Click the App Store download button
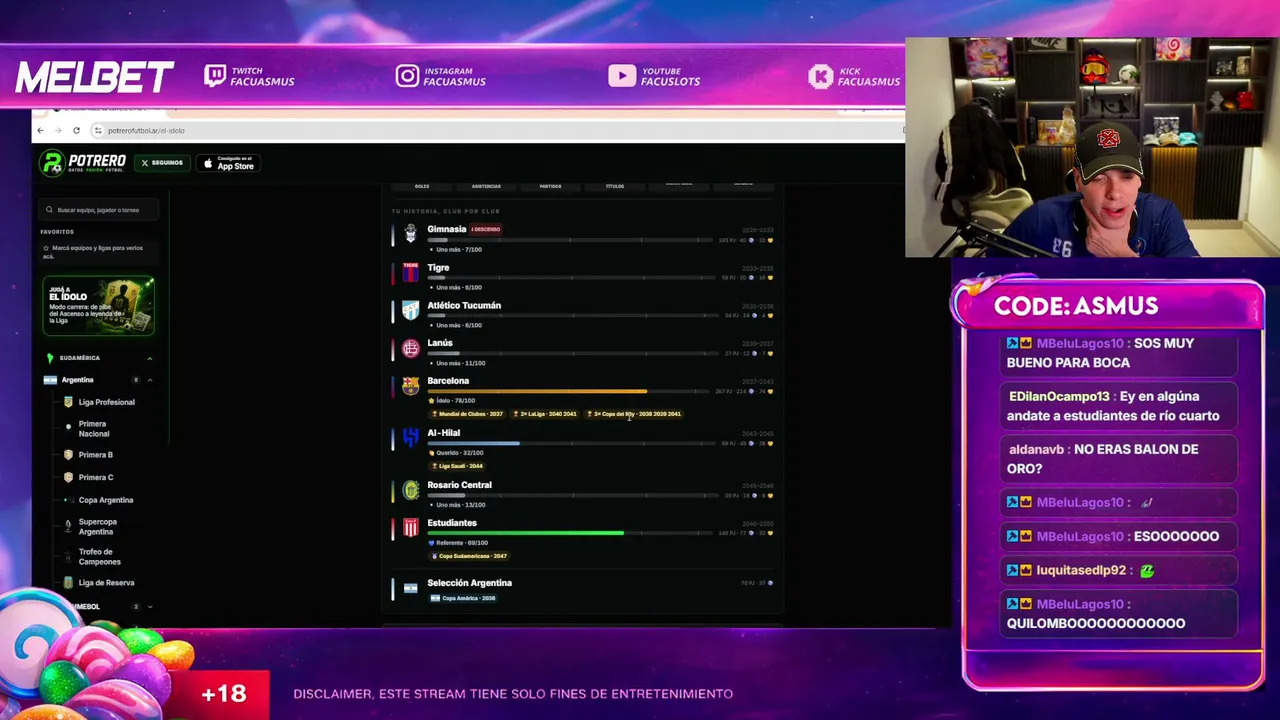This screenshot has width=1280, height=720. tap(229, 163)
